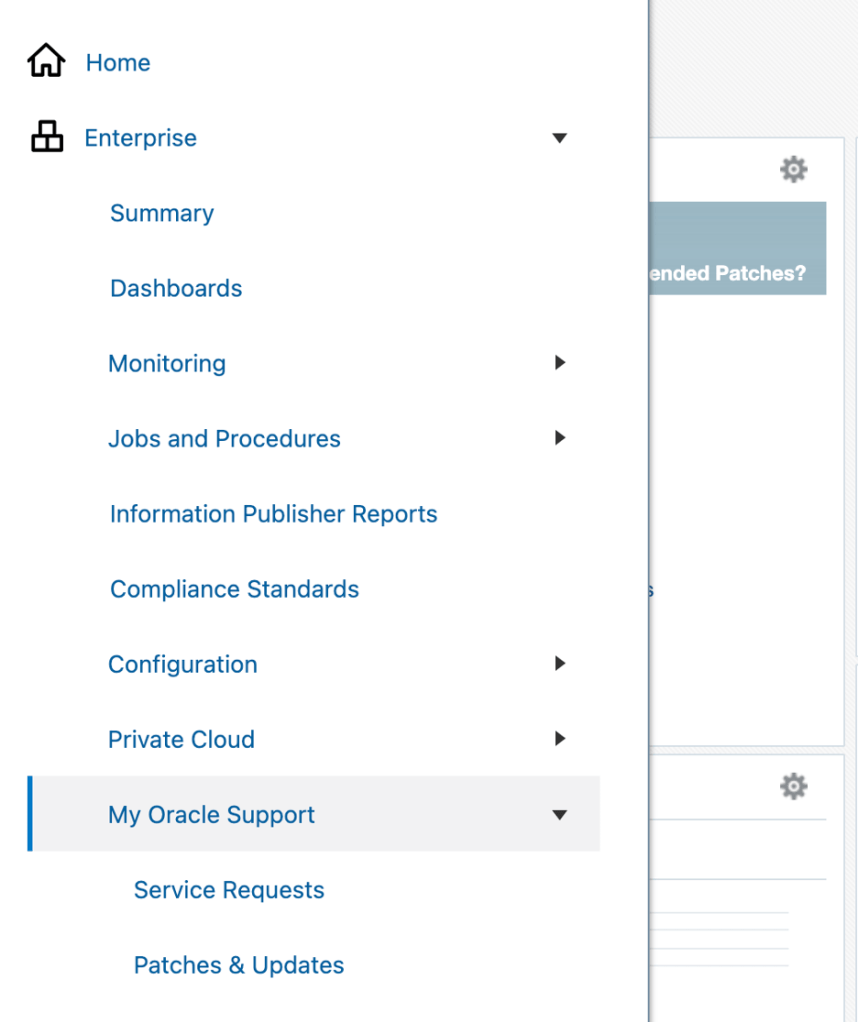Click the Enterprise blocks icon
858x1023 pixels.
click(46, 137)
